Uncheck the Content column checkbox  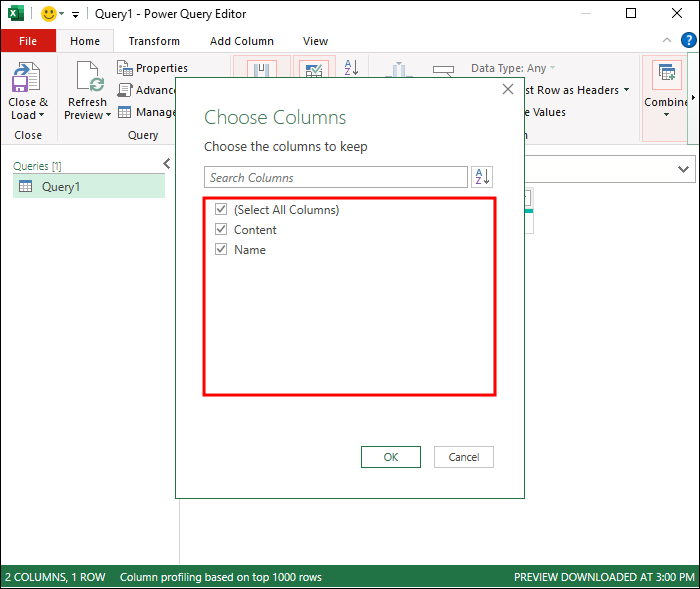pyautogui.click(x=221, y=229)
